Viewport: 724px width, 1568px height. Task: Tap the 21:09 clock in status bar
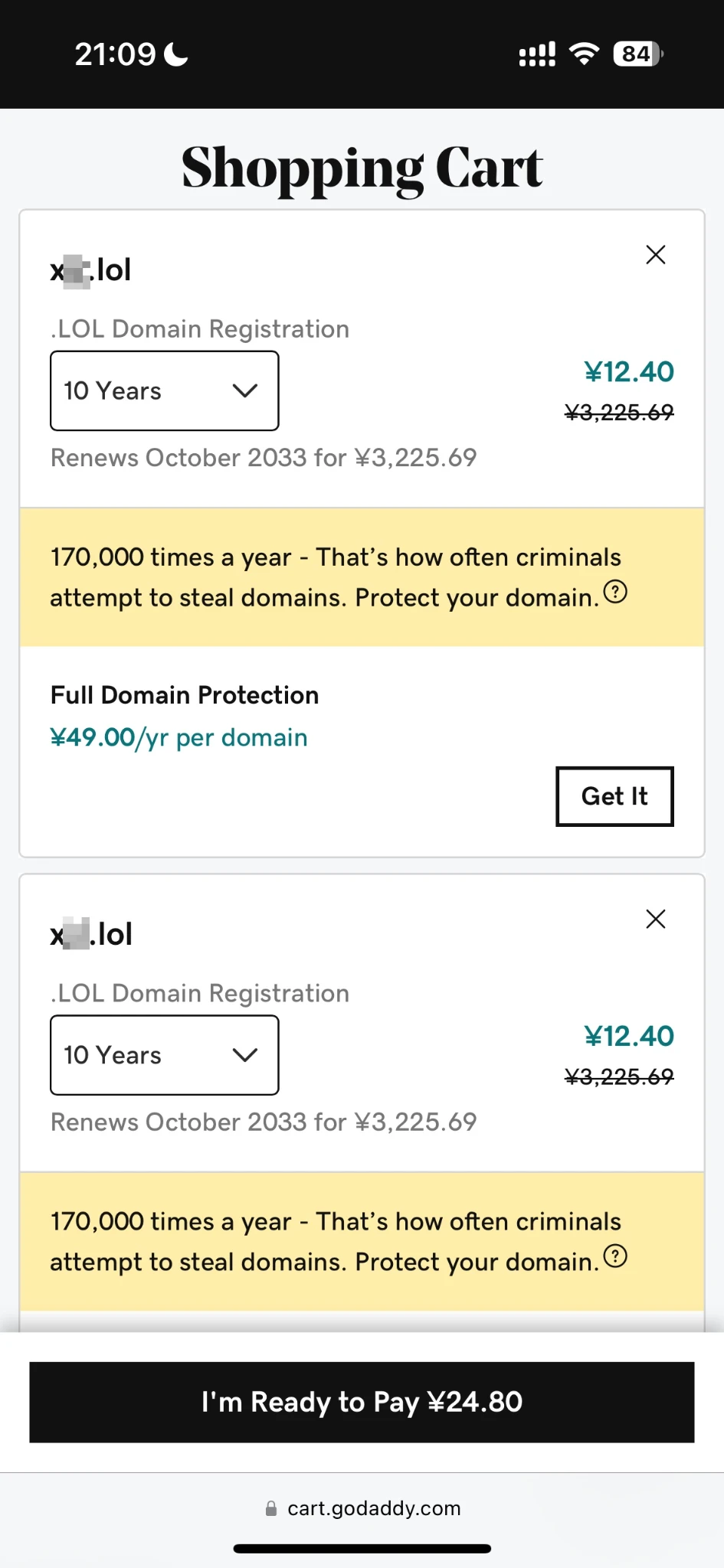115,54
